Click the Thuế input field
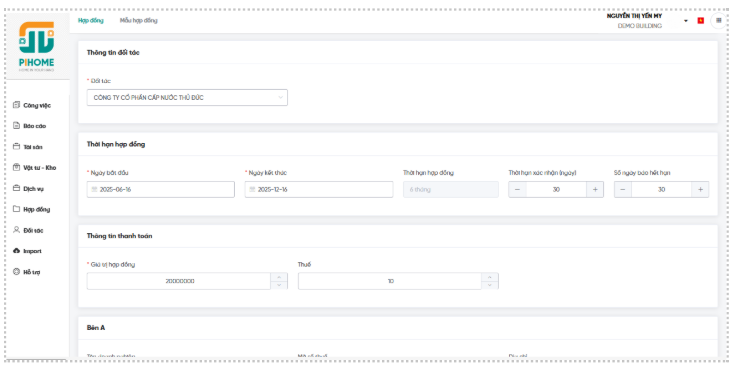 click(390, 281)
